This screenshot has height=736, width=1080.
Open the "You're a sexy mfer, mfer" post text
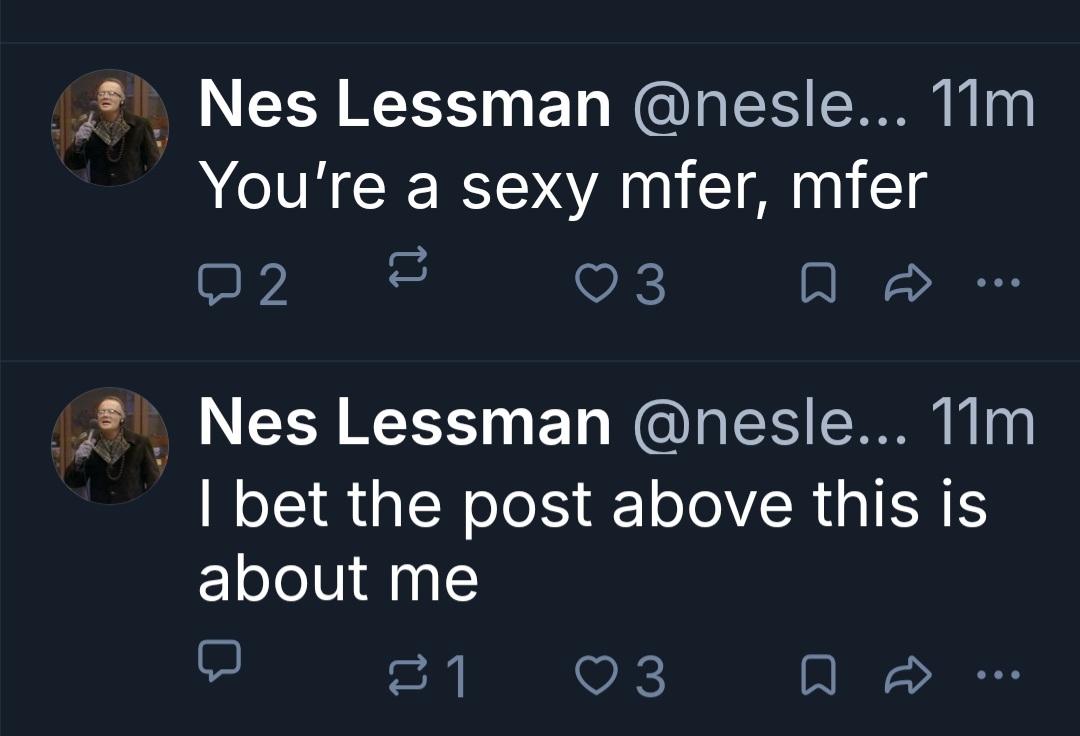(x=562, y=186)
